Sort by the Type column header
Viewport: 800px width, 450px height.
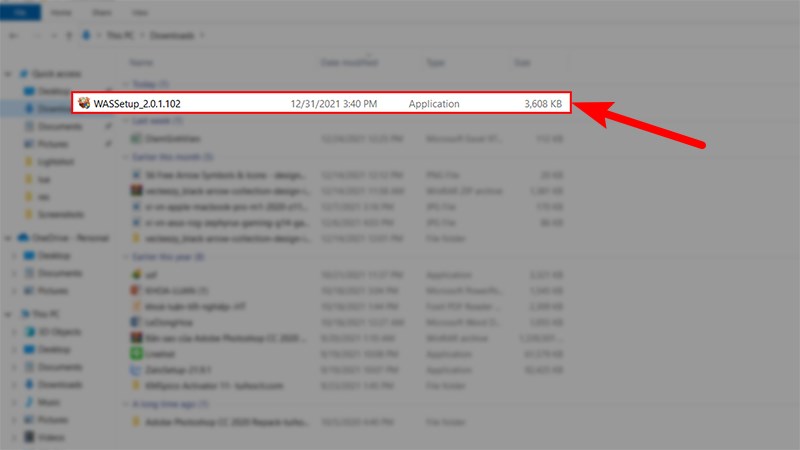(x=435, y=62)
